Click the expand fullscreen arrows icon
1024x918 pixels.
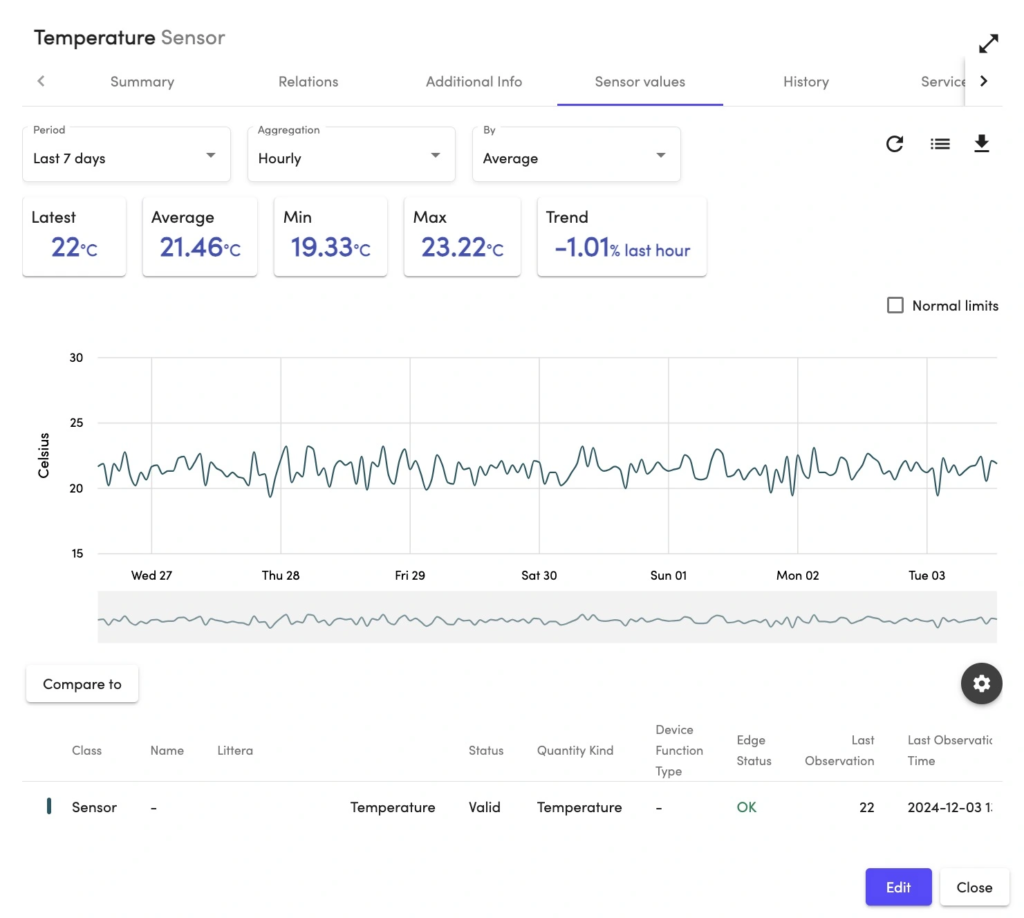coord(988,44)
